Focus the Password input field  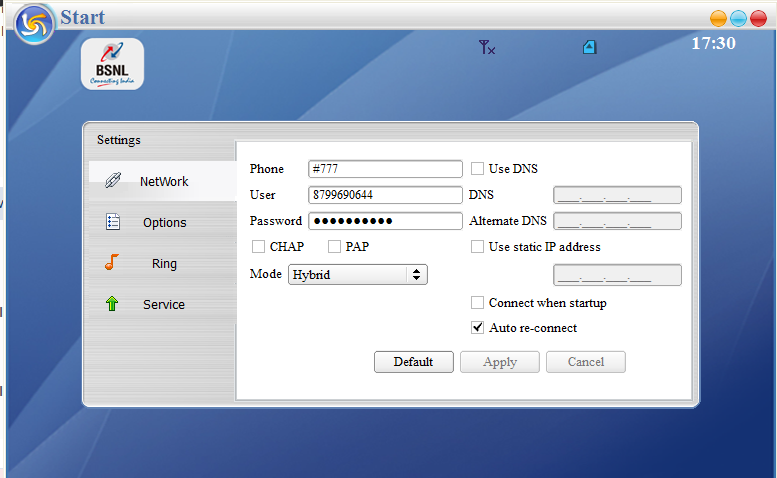(x=385, y=221)
